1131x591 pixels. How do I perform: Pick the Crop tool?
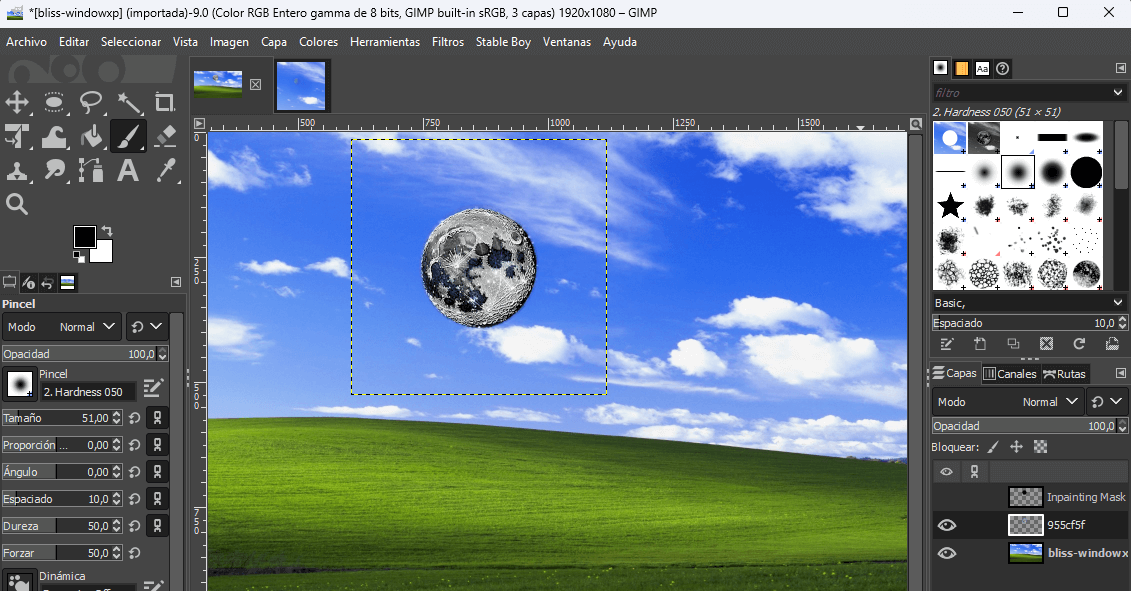click(x=164, y=102)
